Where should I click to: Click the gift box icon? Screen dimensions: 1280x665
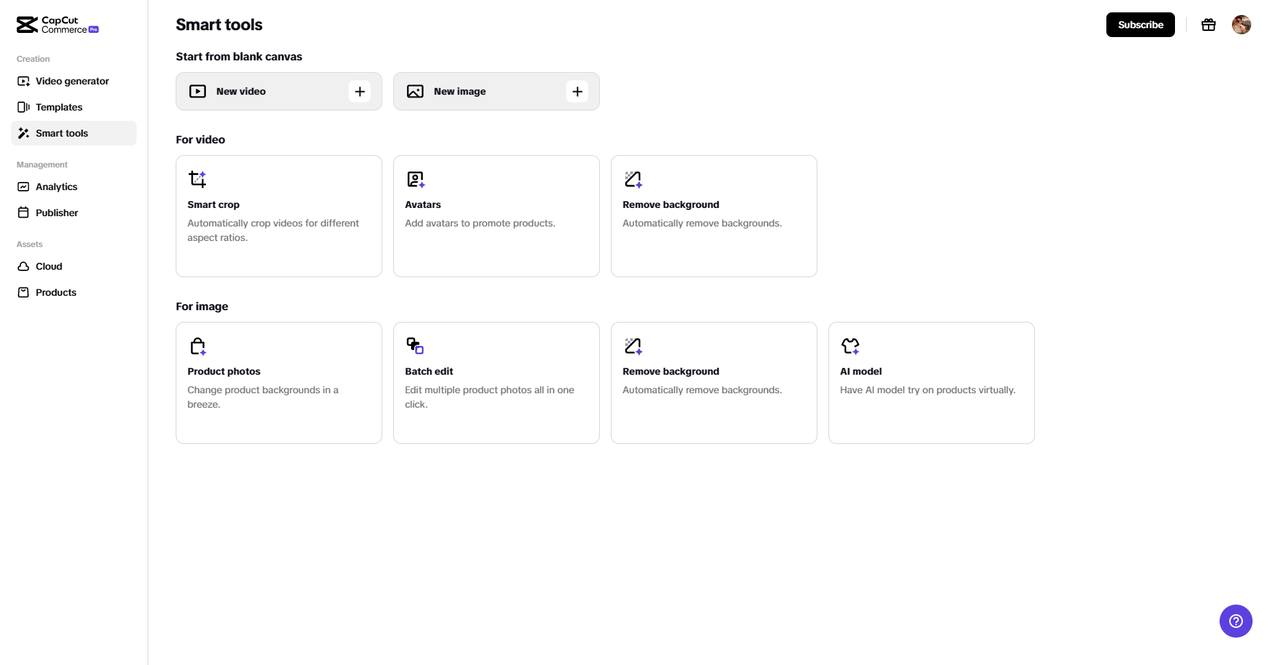1208,25
